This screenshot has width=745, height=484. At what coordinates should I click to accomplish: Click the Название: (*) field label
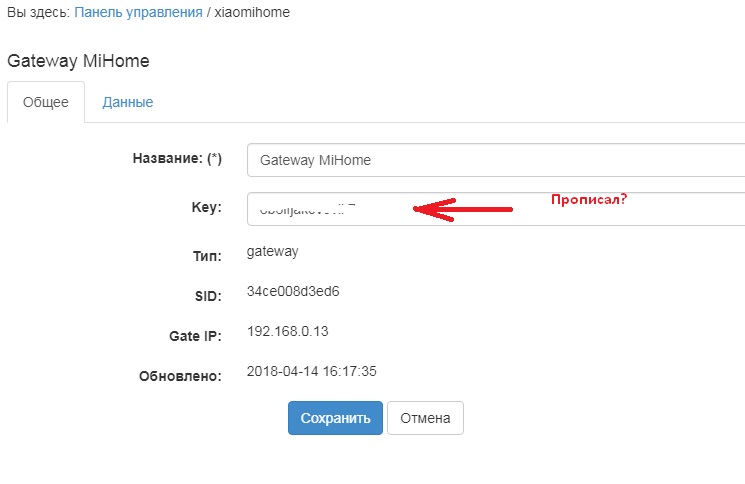(x=177, y=159)
